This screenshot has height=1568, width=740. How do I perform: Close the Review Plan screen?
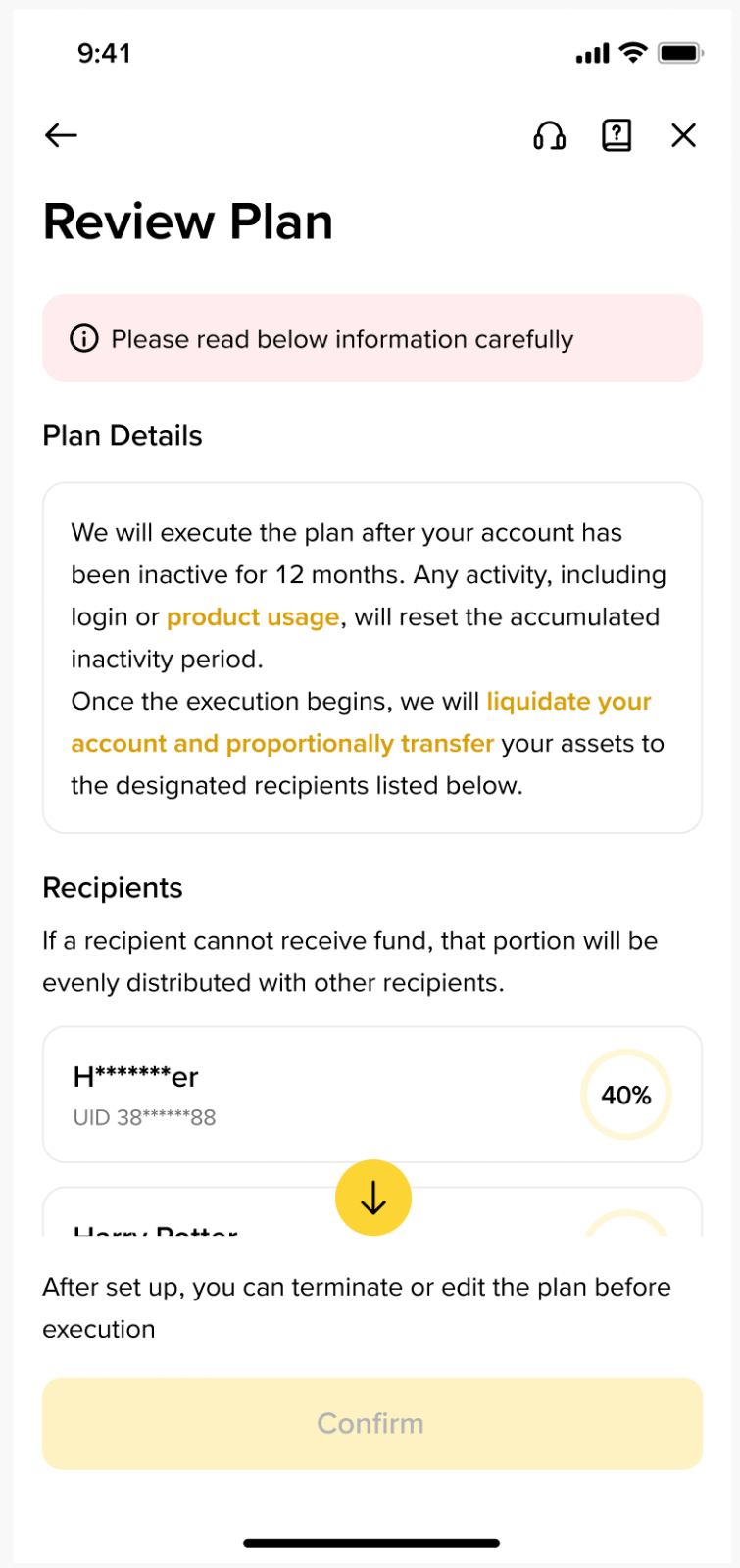pos(684,135)
